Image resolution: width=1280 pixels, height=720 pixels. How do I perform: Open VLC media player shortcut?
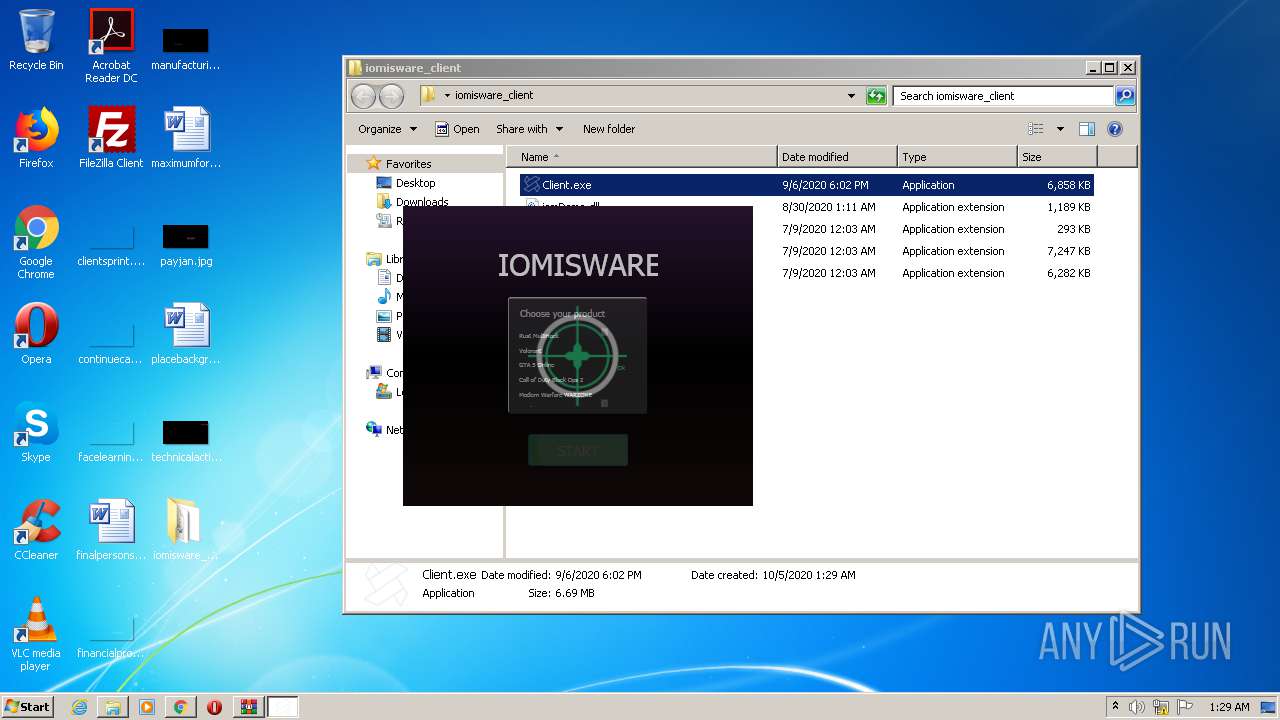(36, 634)
